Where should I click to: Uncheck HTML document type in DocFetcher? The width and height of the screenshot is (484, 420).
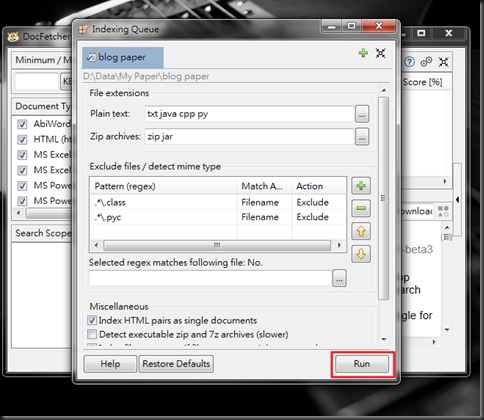22,140
